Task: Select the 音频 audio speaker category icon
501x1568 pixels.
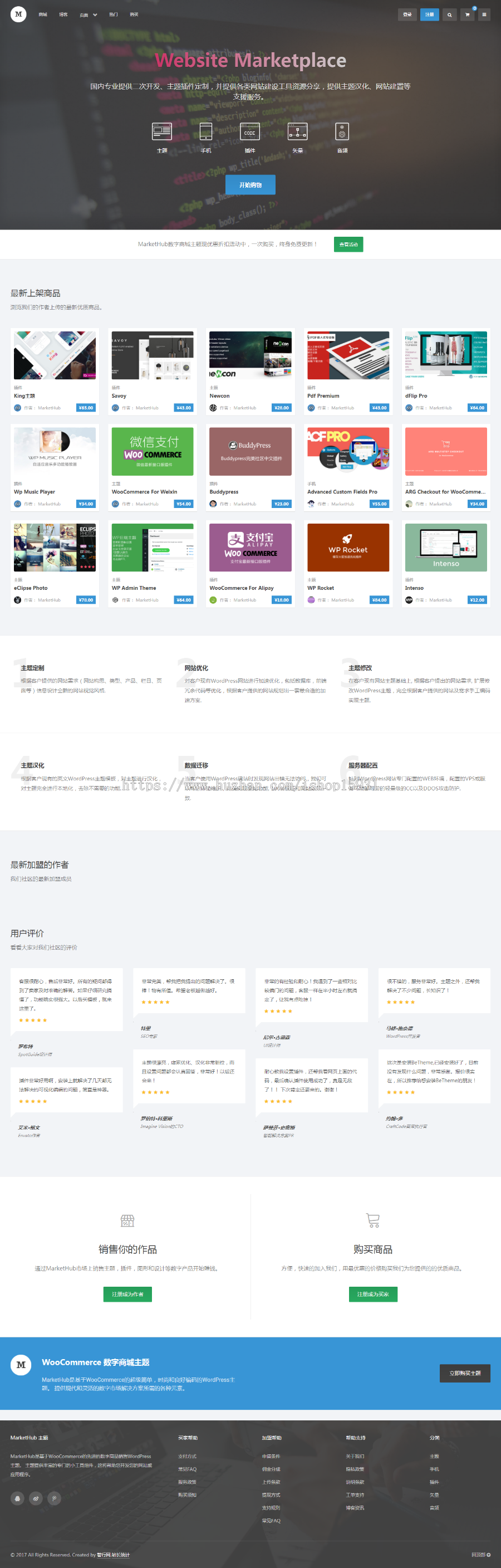Action: point(342,131)
